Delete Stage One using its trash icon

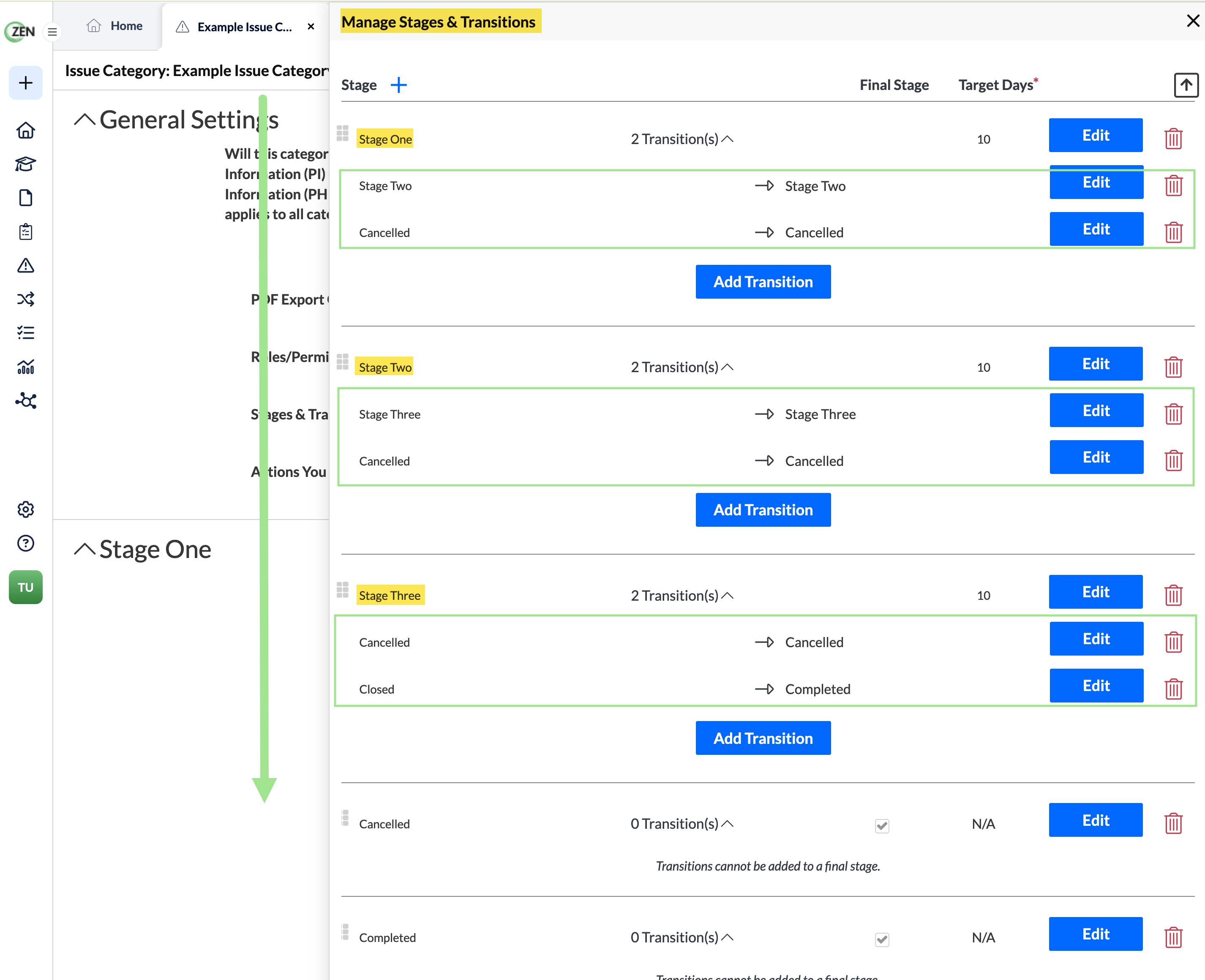click(1173, 138)
